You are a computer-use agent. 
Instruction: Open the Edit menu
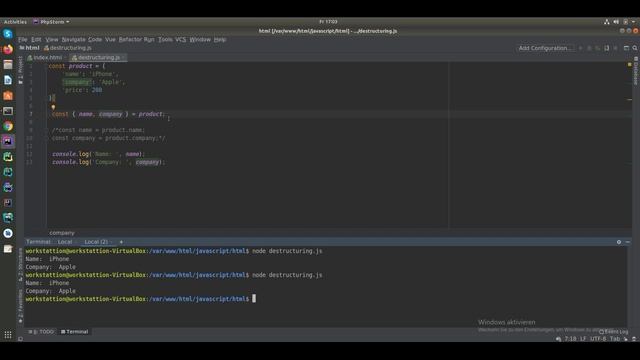tap(36, 40)
